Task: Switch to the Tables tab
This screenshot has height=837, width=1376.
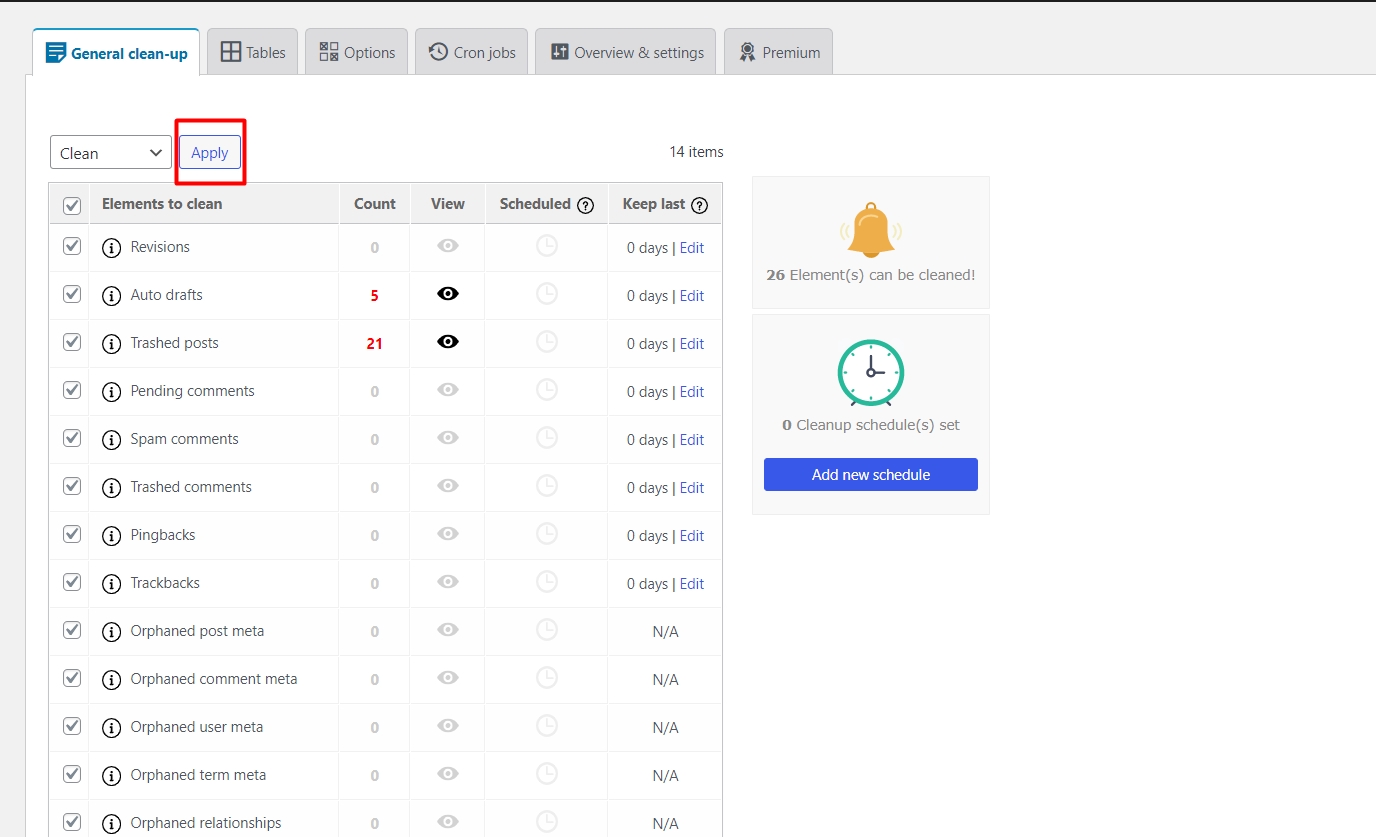Action: tap(253, 52)
